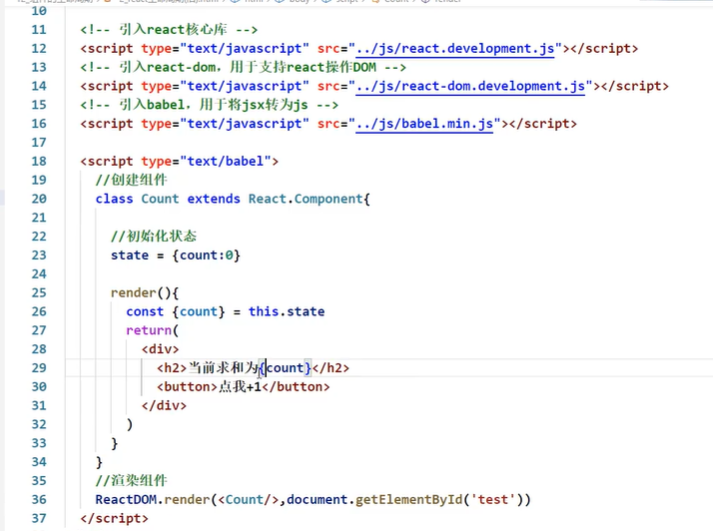Click the opening <button> tag on line 30
The width and height of the screenshot is (713, 531).
[187, 387]
